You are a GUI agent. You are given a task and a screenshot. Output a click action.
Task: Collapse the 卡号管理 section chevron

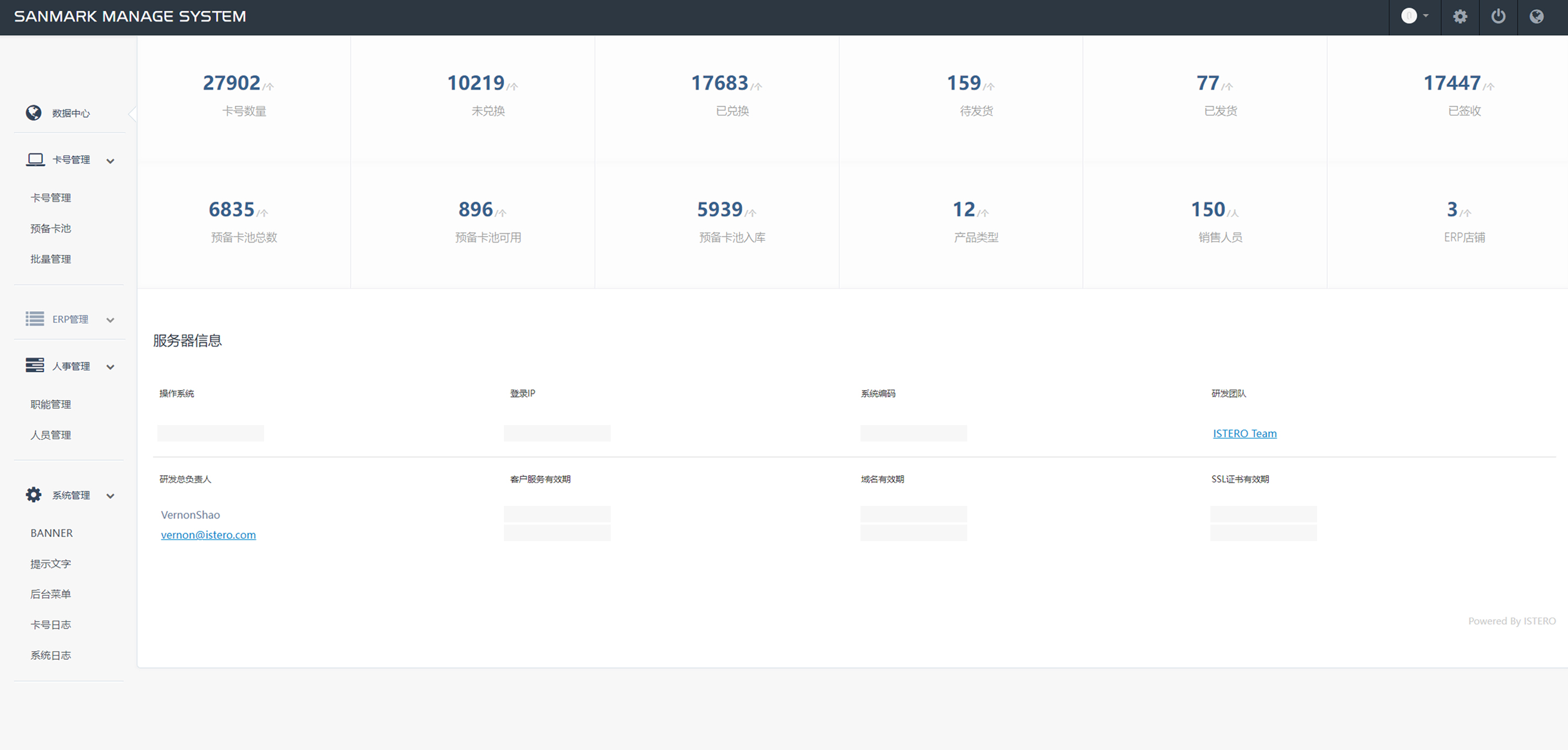click(110, 161)
